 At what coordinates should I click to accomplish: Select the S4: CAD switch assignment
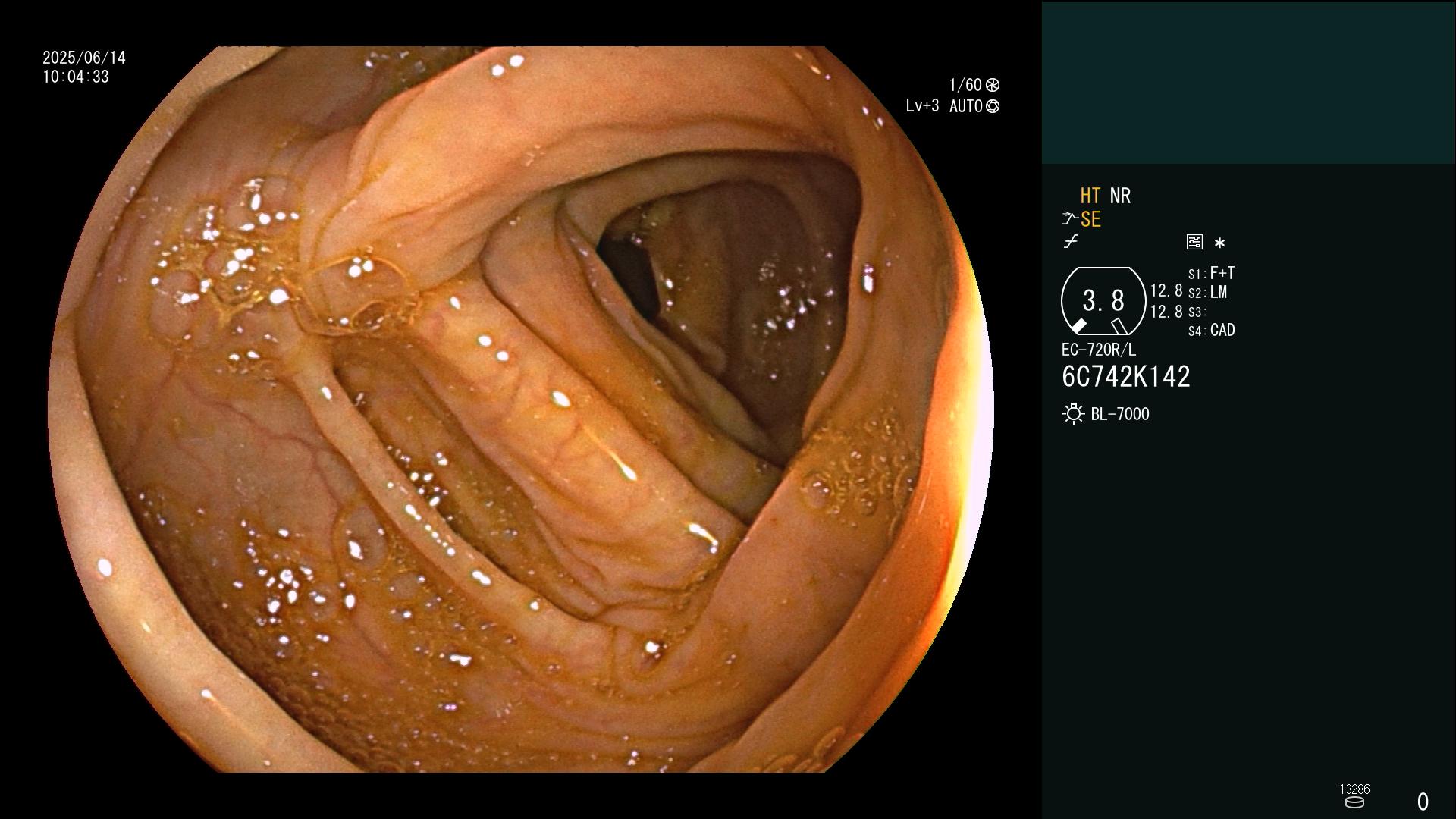click(x=1211, y=330)
